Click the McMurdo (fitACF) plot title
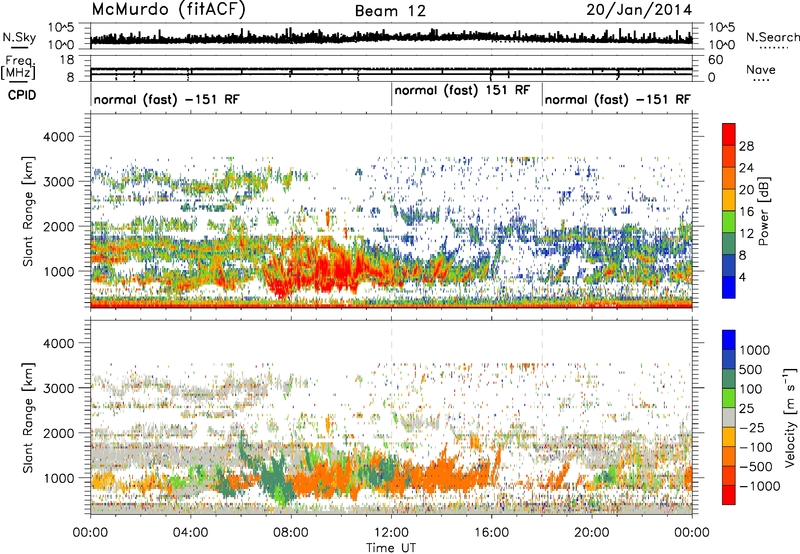The width and height of the screenshot is (800, 554). pos(169,10)
